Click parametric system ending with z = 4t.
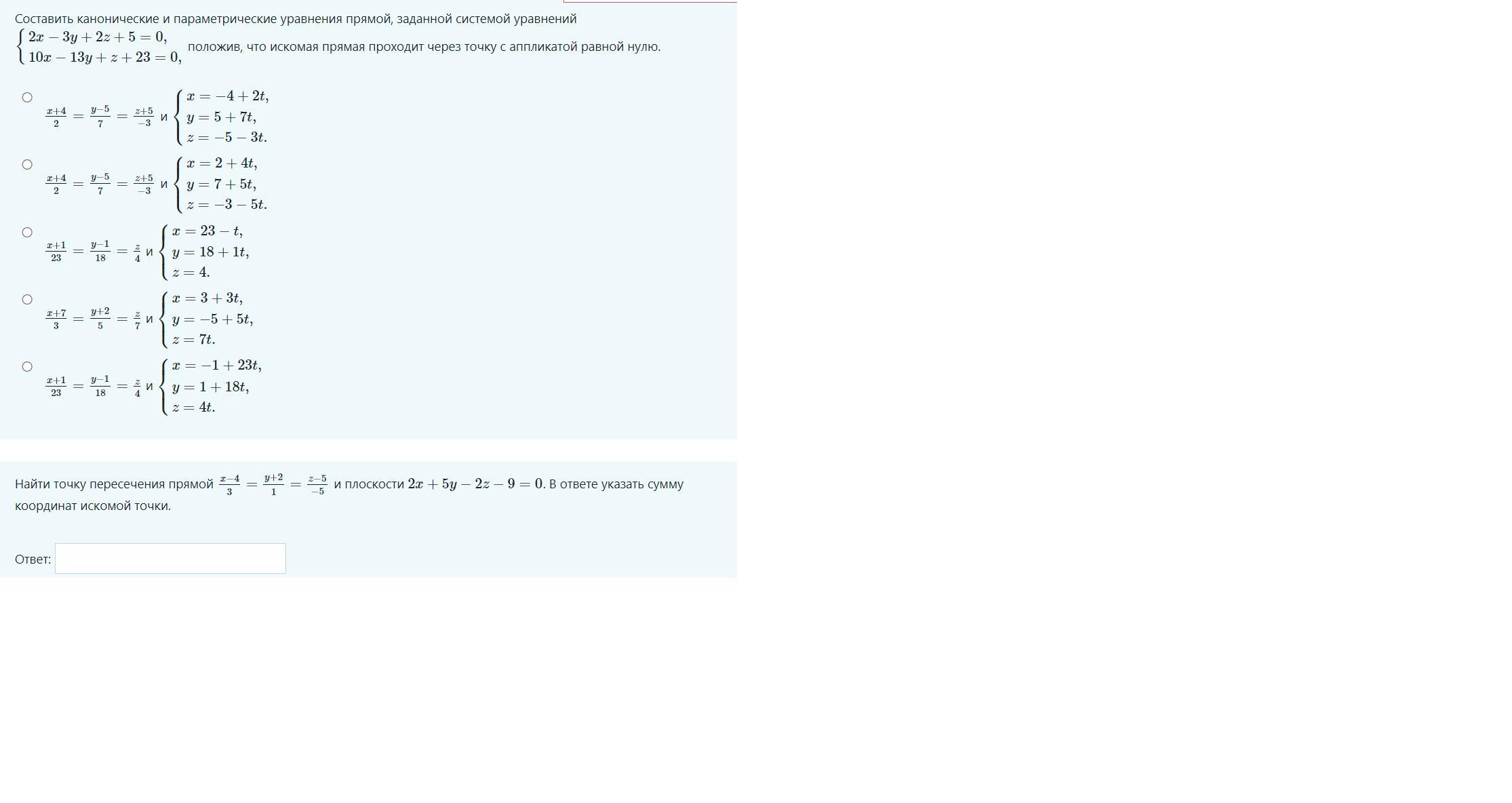Screen dimensions: 1512x803 (x=212, y=387)
